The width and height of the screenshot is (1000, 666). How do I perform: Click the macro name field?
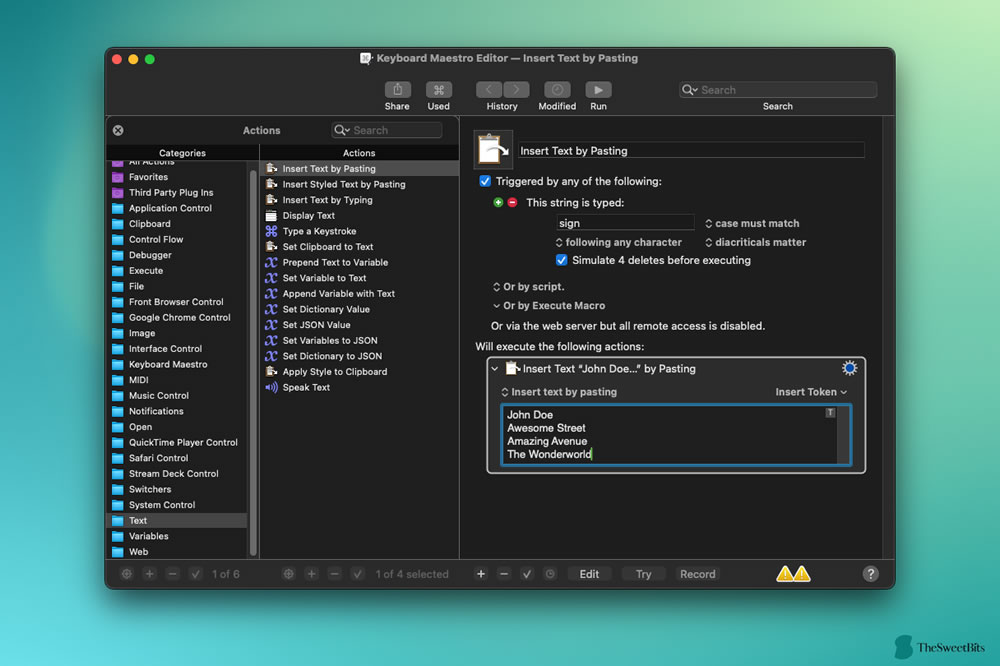click(691, 151)
